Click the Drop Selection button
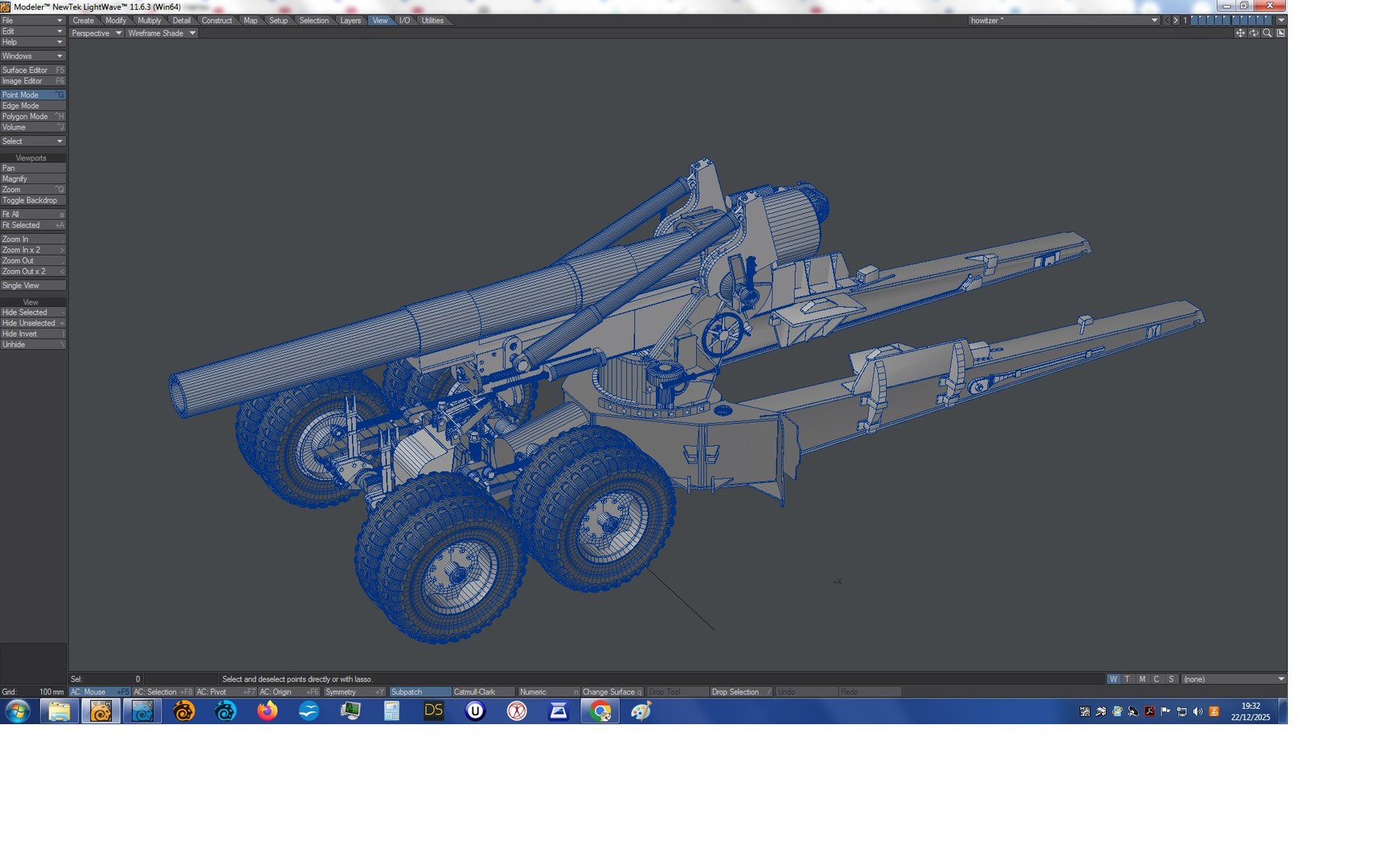The image size is (1389, 868). coord(741,692)
